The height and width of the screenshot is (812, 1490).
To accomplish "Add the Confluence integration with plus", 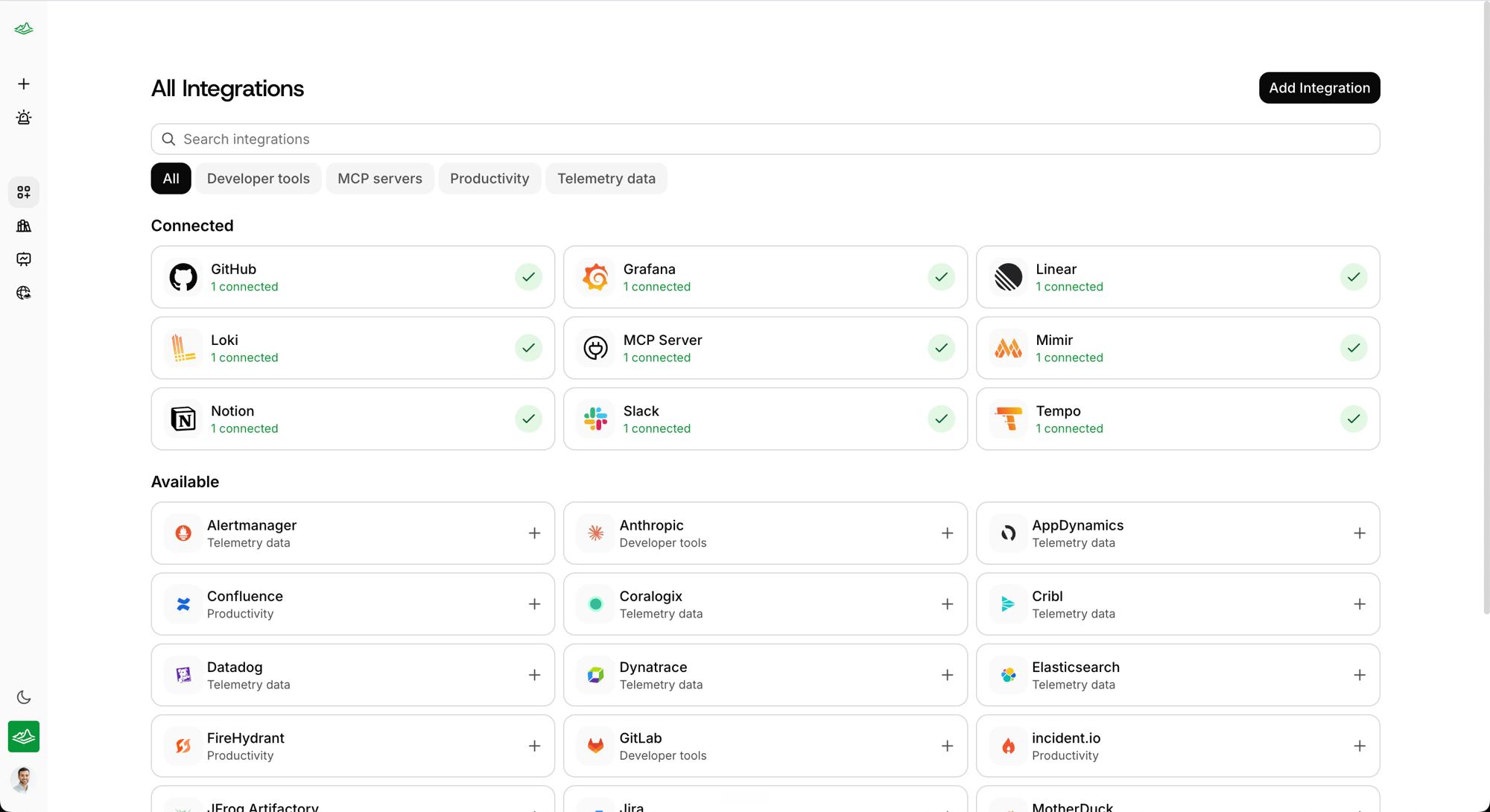I will click(x=535, y=604).
